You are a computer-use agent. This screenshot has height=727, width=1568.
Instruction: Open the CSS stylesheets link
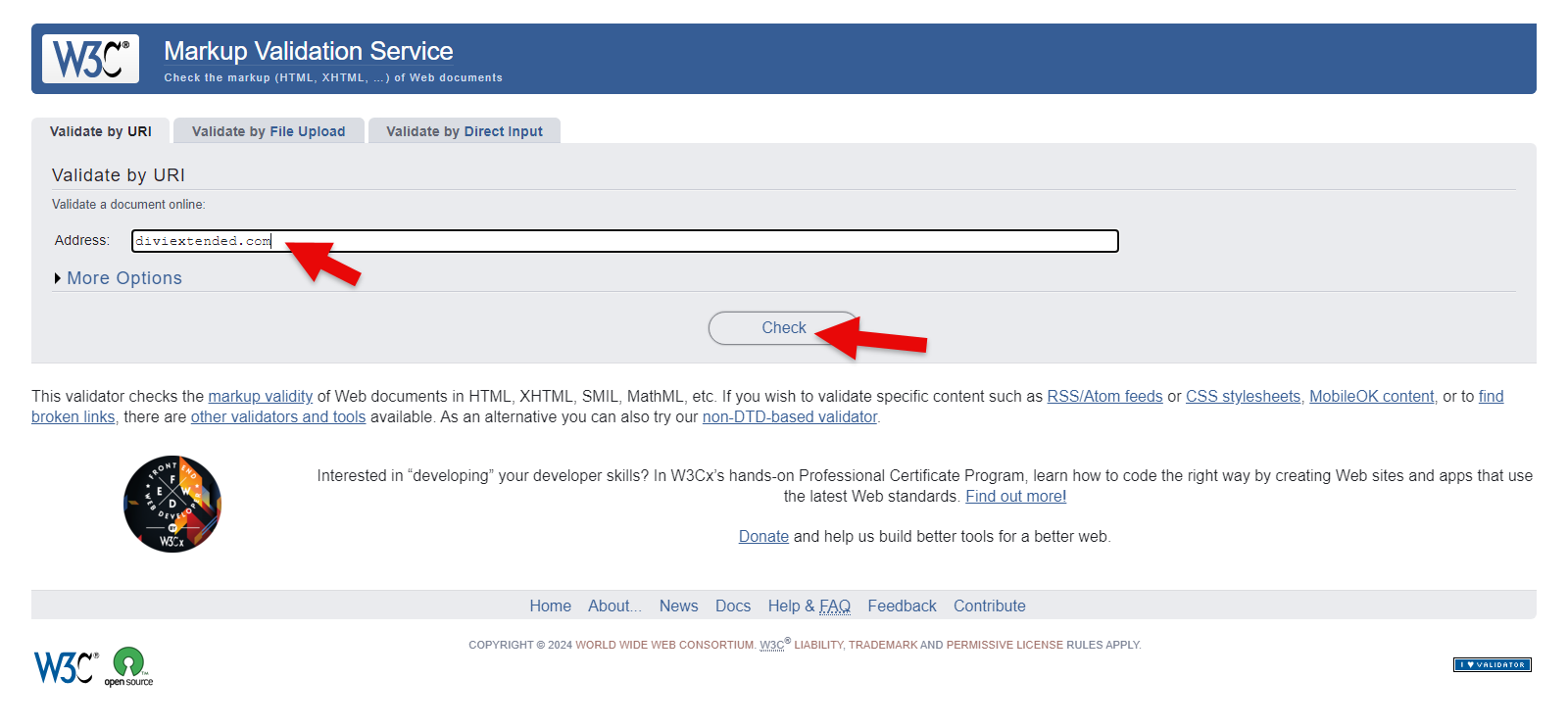(1243, 396)
